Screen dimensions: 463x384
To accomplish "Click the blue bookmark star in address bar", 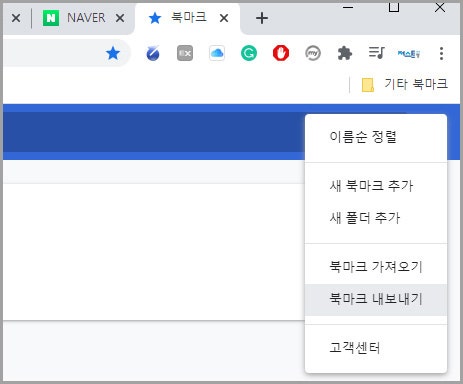I will pyautogui.click(x=113, y=53).
